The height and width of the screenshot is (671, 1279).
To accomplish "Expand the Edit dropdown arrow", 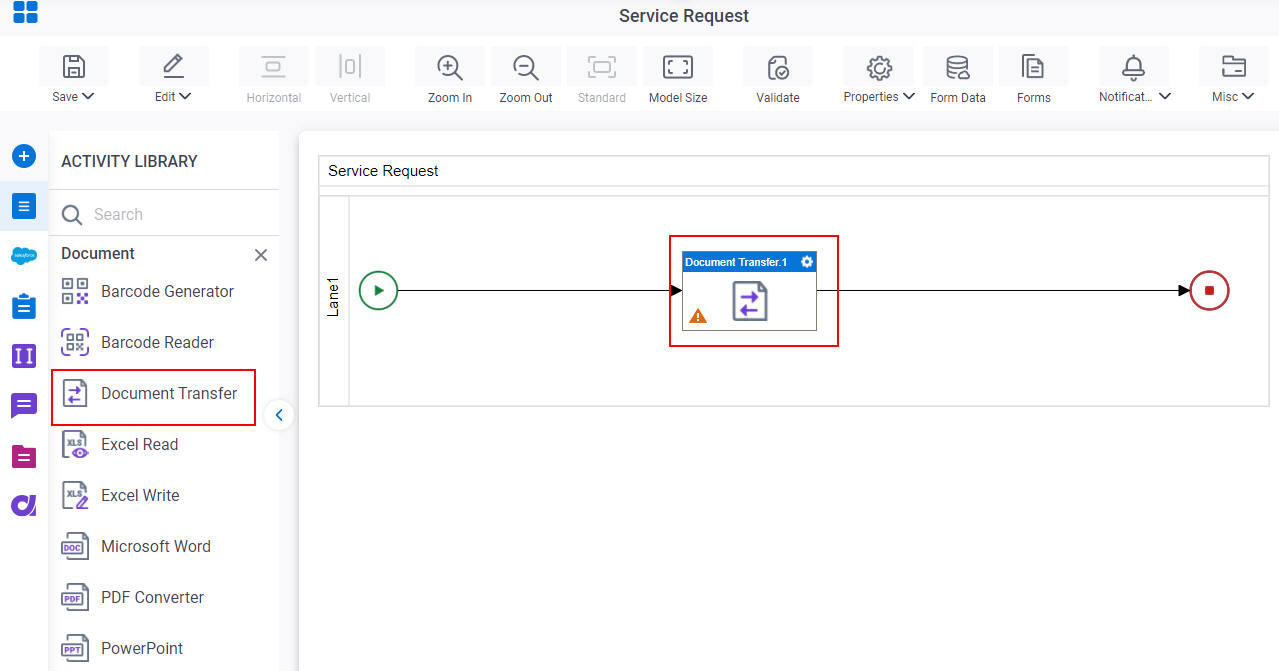I will [x=185, y=97].
